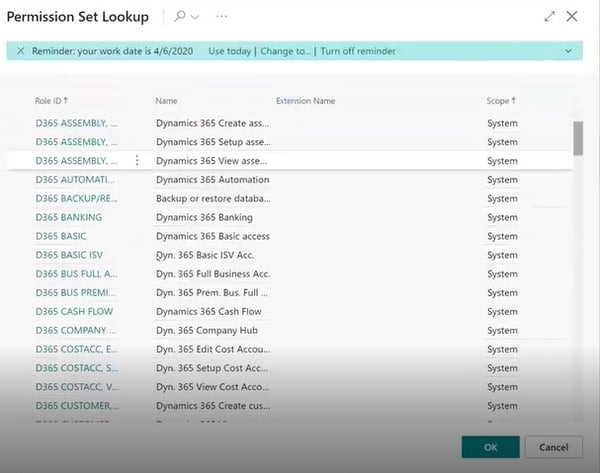Viewport: 600px width, 473px height.
Task: Click 'Dynamics 365 Create cus...' name cell
Action: point(213,406)
